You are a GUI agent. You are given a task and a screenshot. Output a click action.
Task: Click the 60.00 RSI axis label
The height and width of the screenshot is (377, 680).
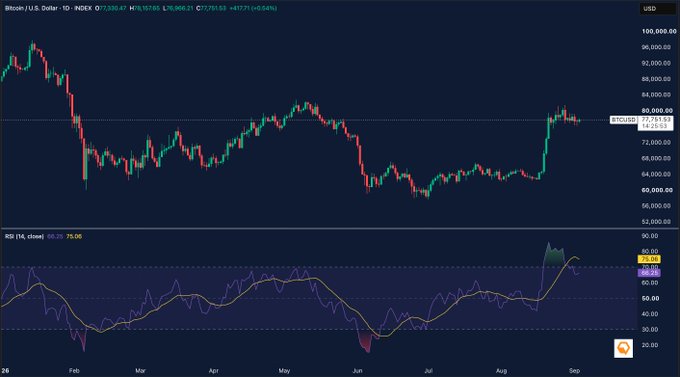[x=650, y=283]
